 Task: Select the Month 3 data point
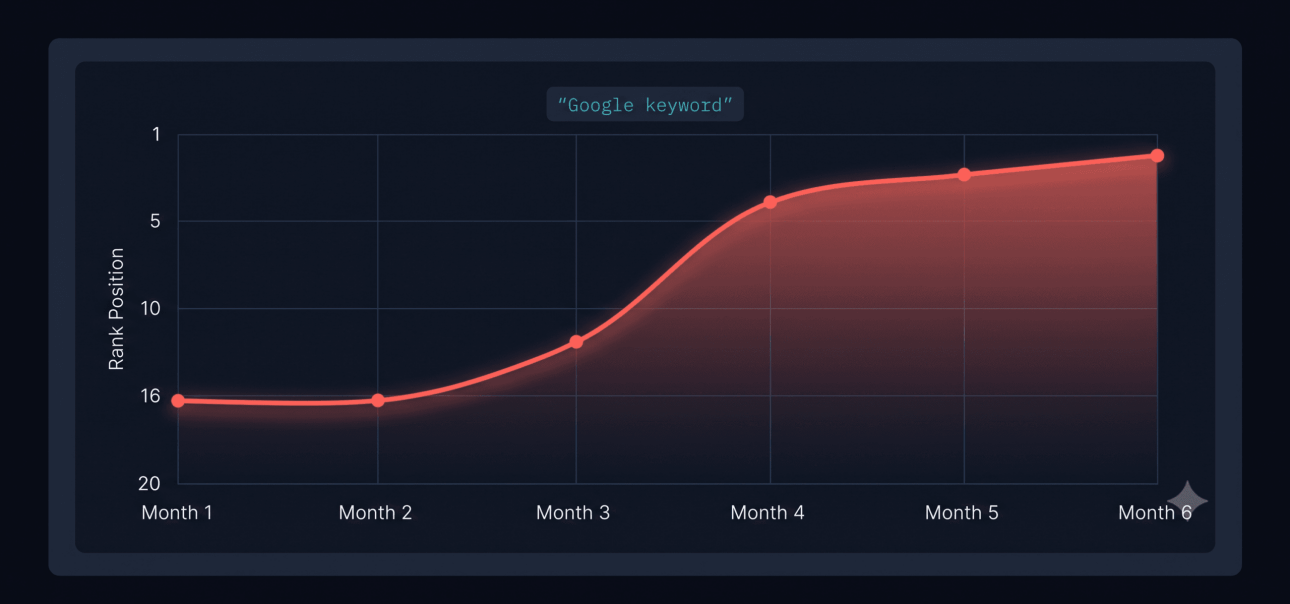[x=576, y=342]
